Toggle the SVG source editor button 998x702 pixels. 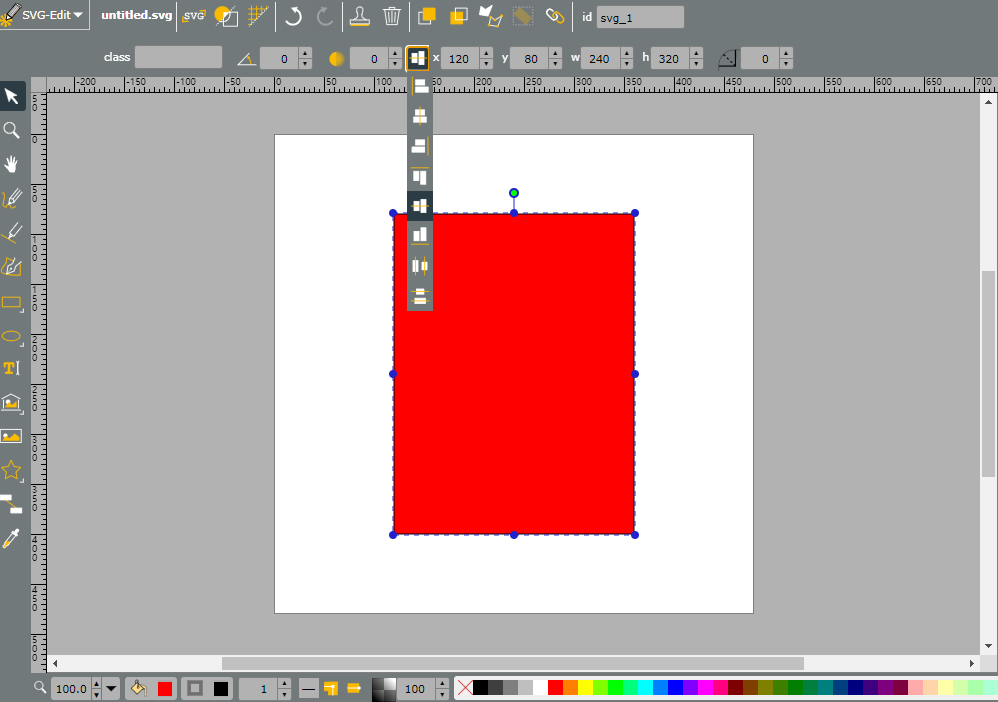click(193, 16)
